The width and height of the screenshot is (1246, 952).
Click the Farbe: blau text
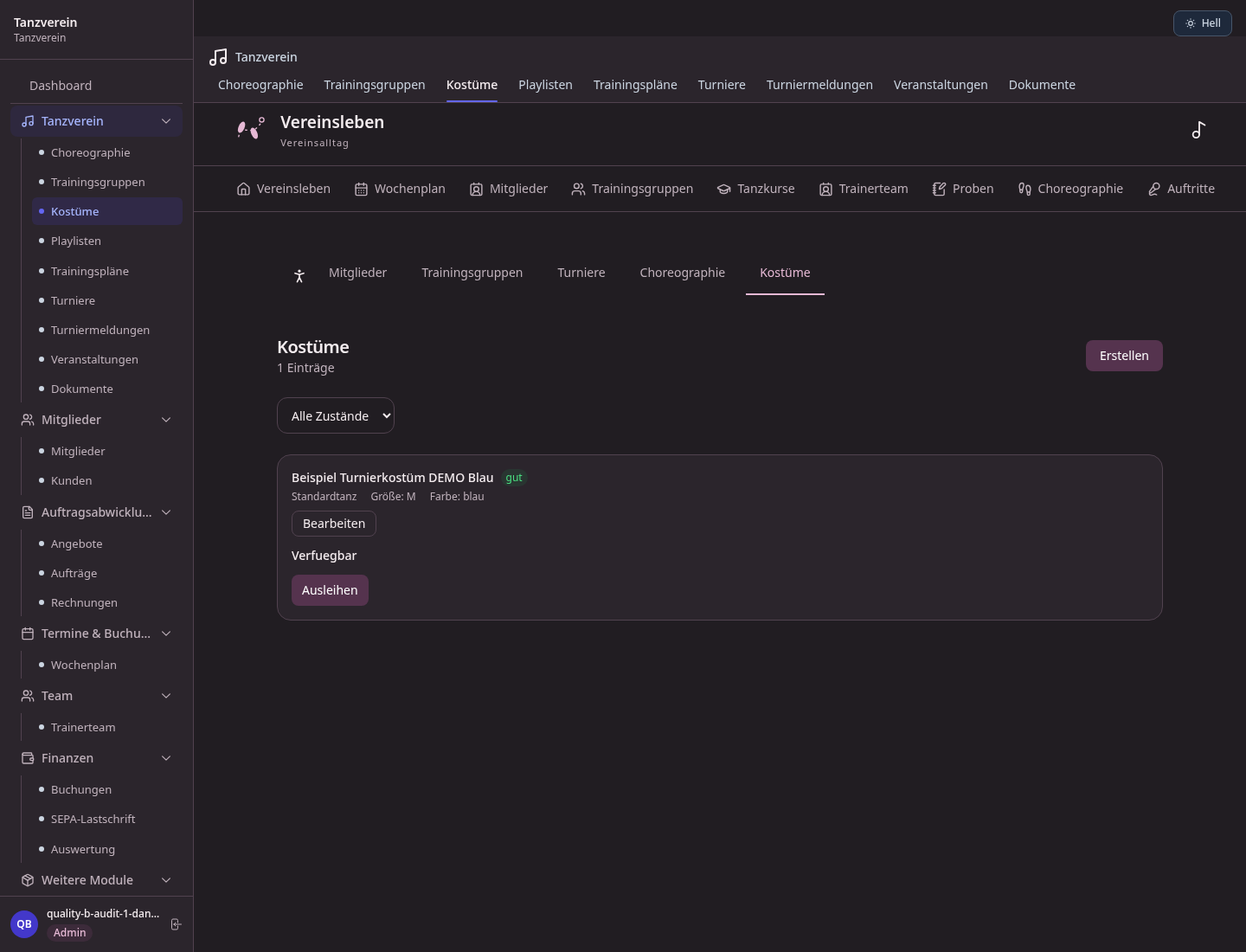click(457, 497)
